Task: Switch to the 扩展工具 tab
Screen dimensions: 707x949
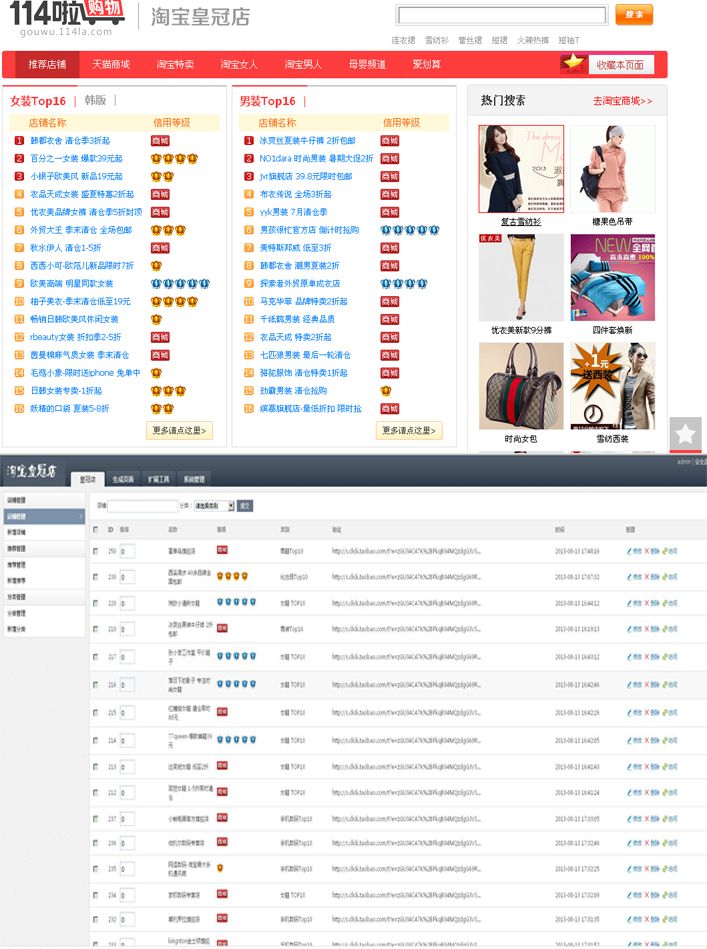Action: pos(159,479)
